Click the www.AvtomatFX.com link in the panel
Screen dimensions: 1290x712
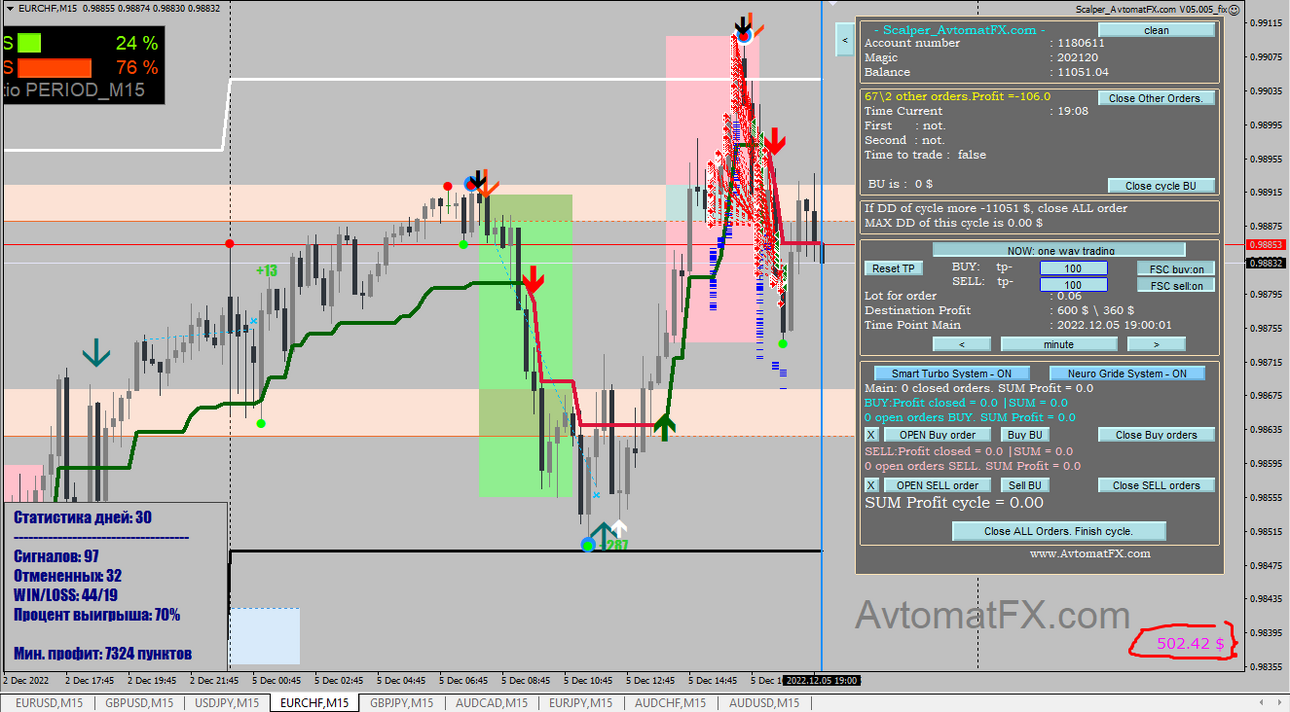1090,553
